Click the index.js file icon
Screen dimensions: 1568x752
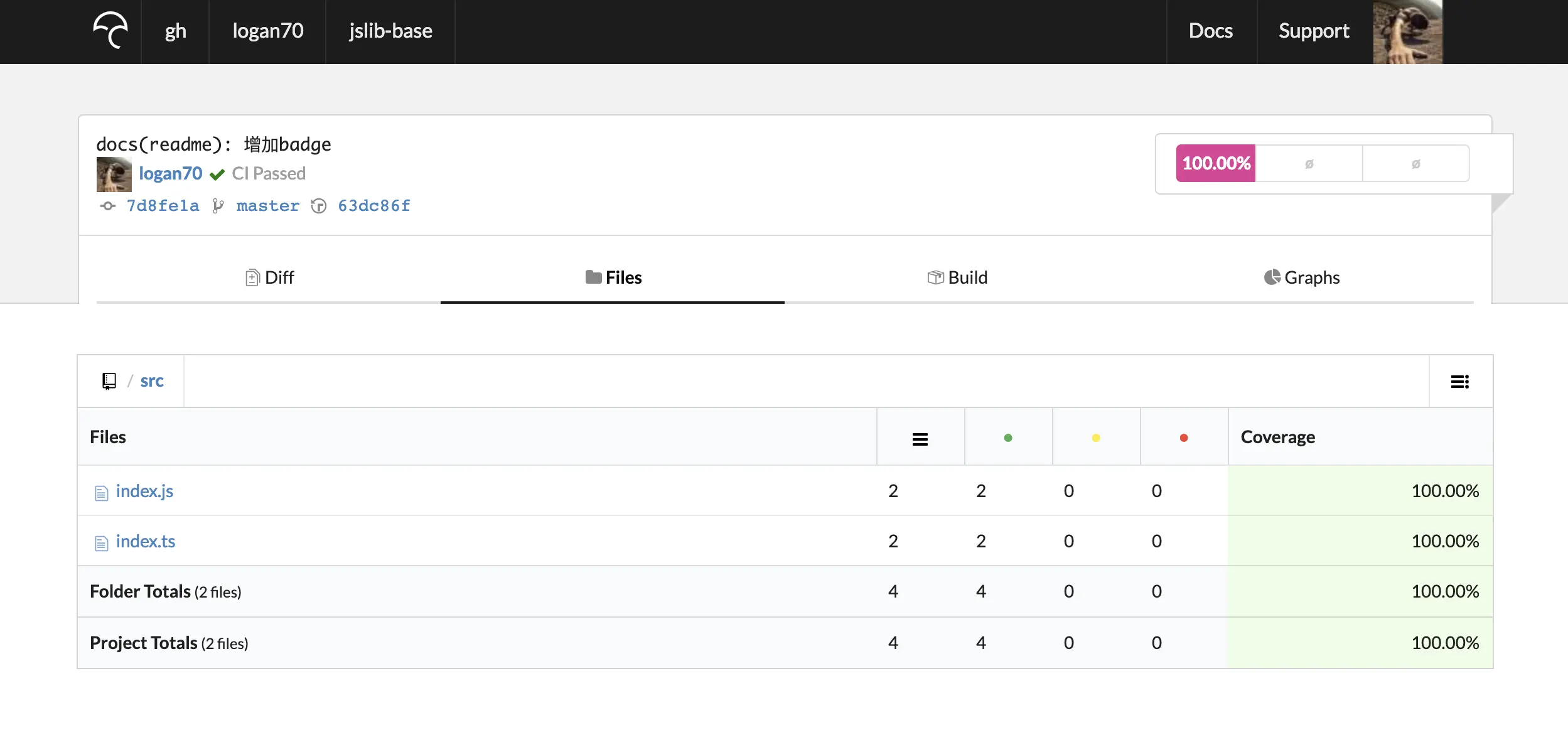coord(101,493)
